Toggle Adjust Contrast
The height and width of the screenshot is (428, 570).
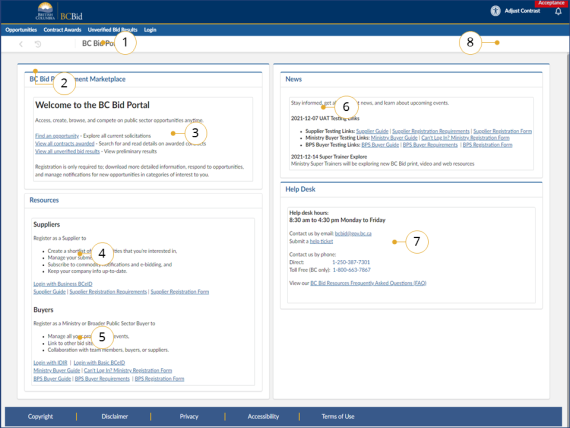(x=522, y=11)
